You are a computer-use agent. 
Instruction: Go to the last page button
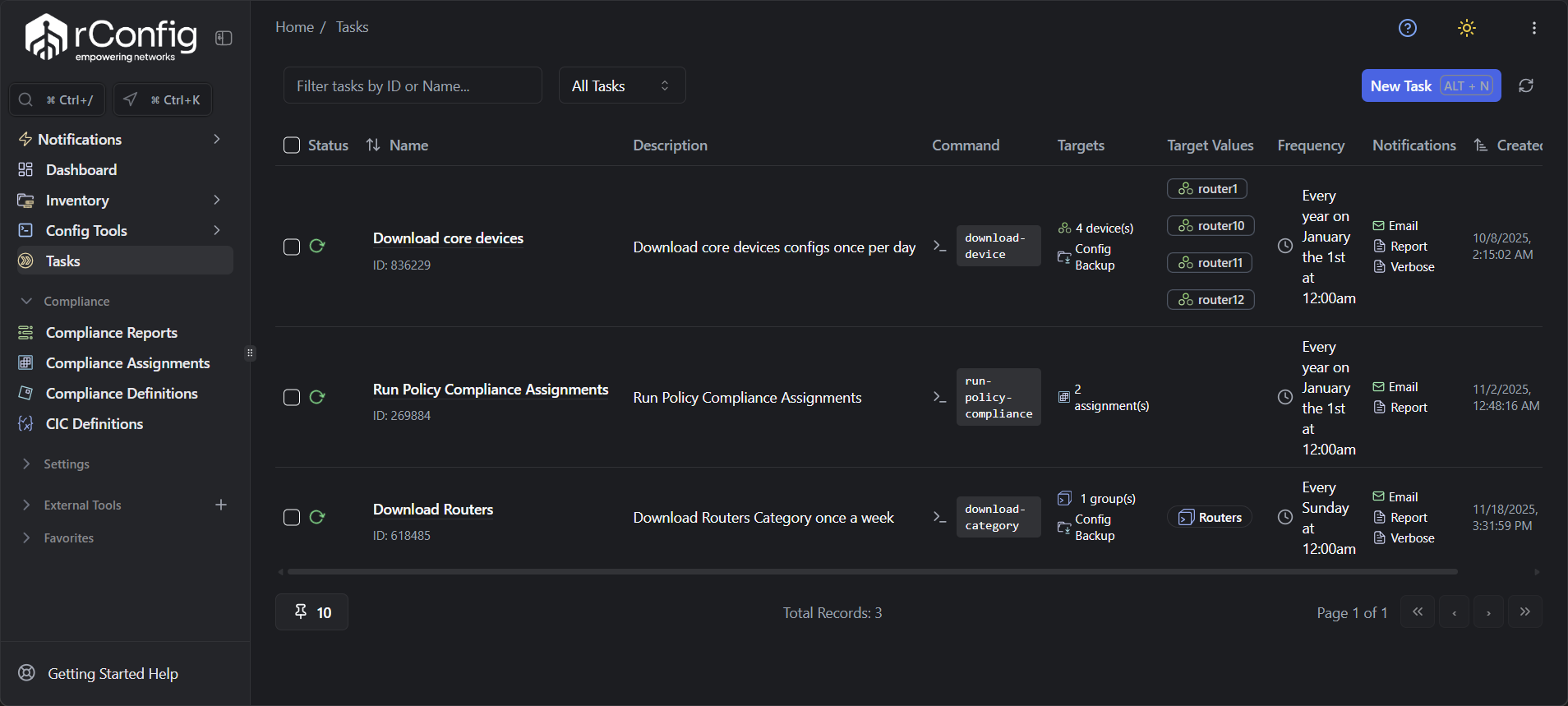pyautogui.click(x=1525, y=611)
